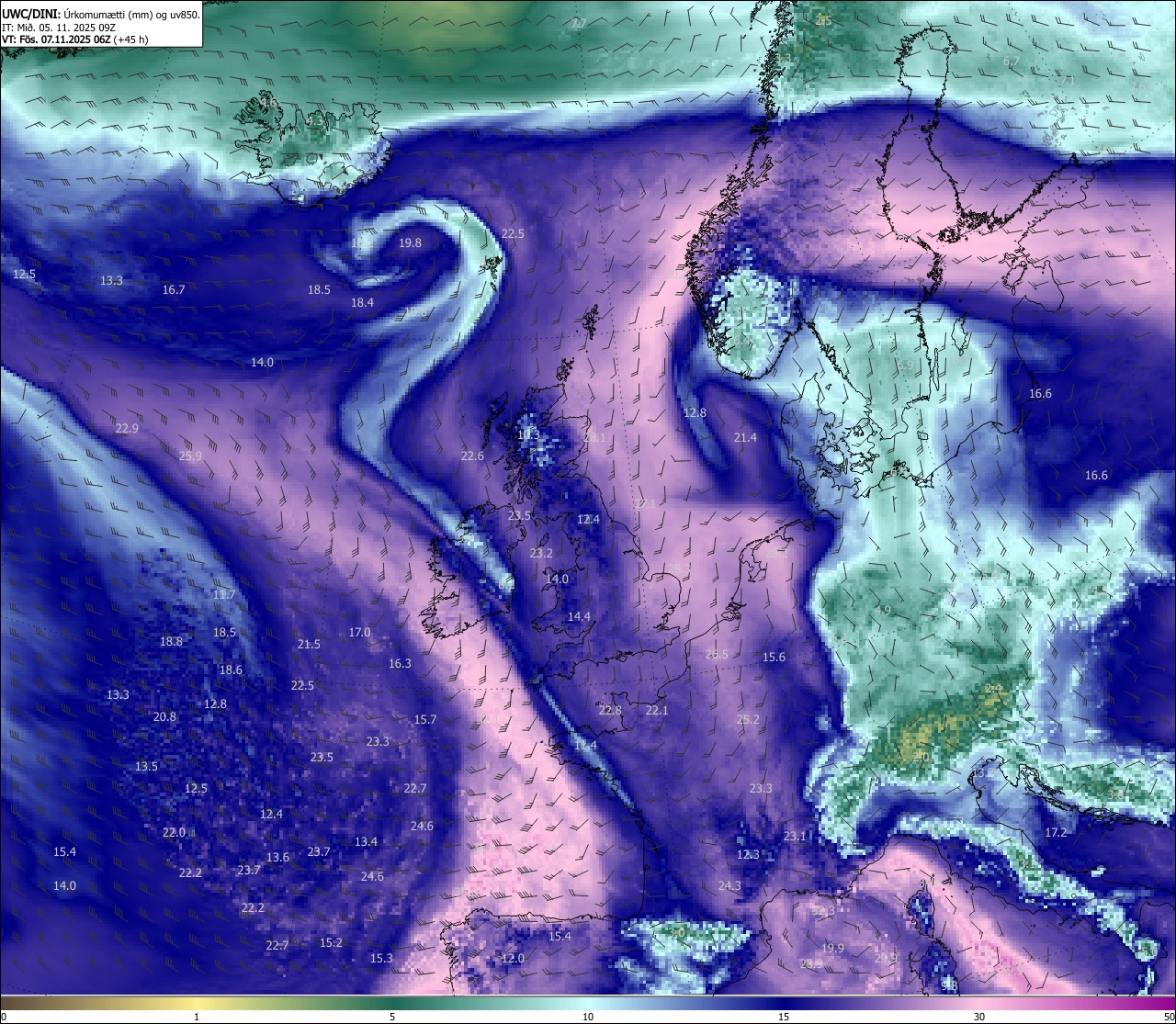Click the 21.5 value label
This screenshot has width=1176, height=1024.
tap(309, 645)
